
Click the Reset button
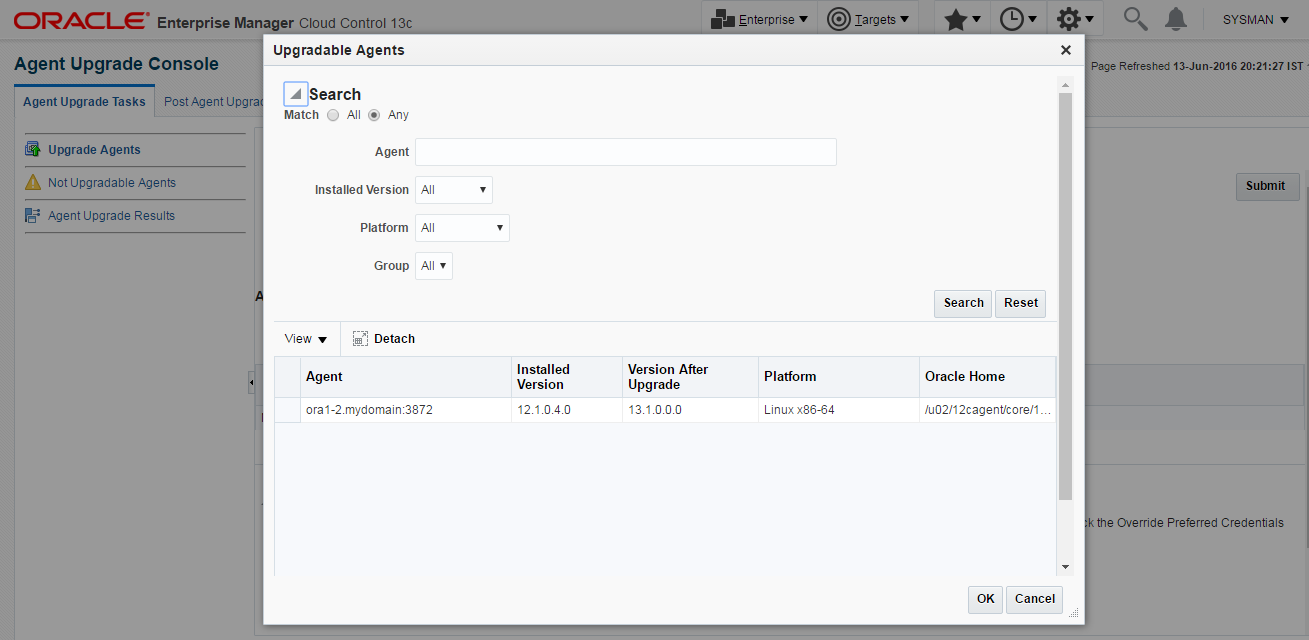[x=1020, y=303]
